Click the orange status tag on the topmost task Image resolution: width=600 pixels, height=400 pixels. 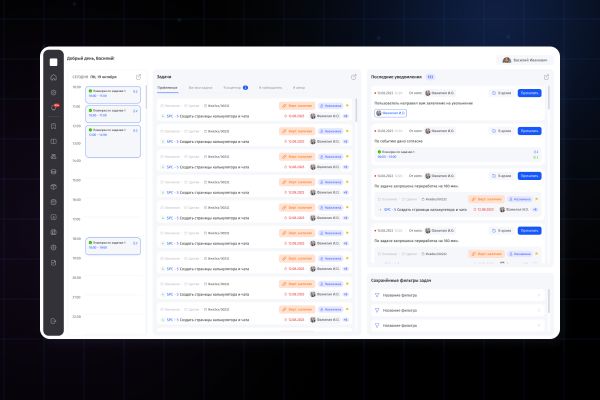pyautogui.click(x=297, y=106)
